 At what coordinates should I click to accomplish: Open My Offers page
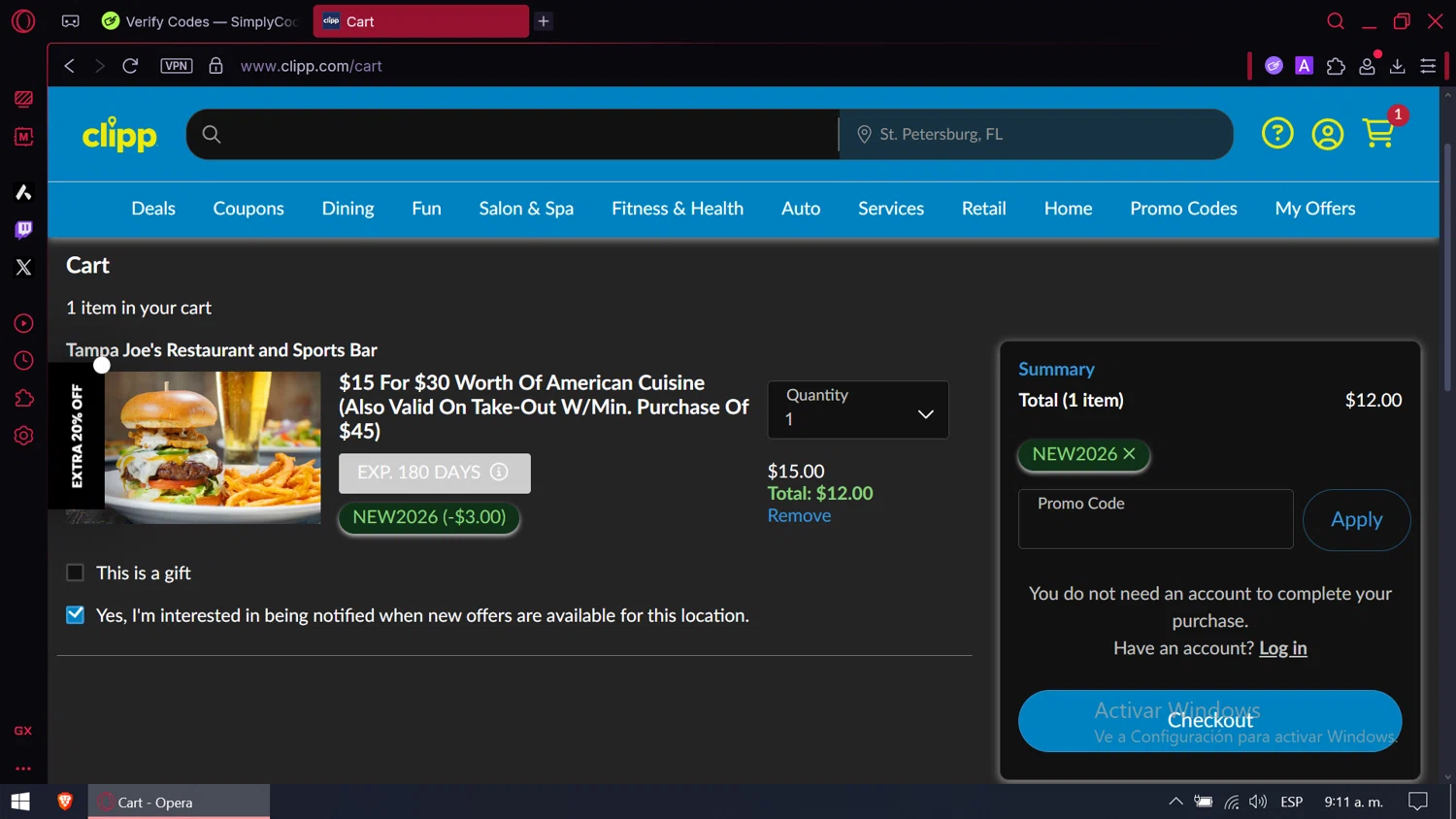(1315, 209)
